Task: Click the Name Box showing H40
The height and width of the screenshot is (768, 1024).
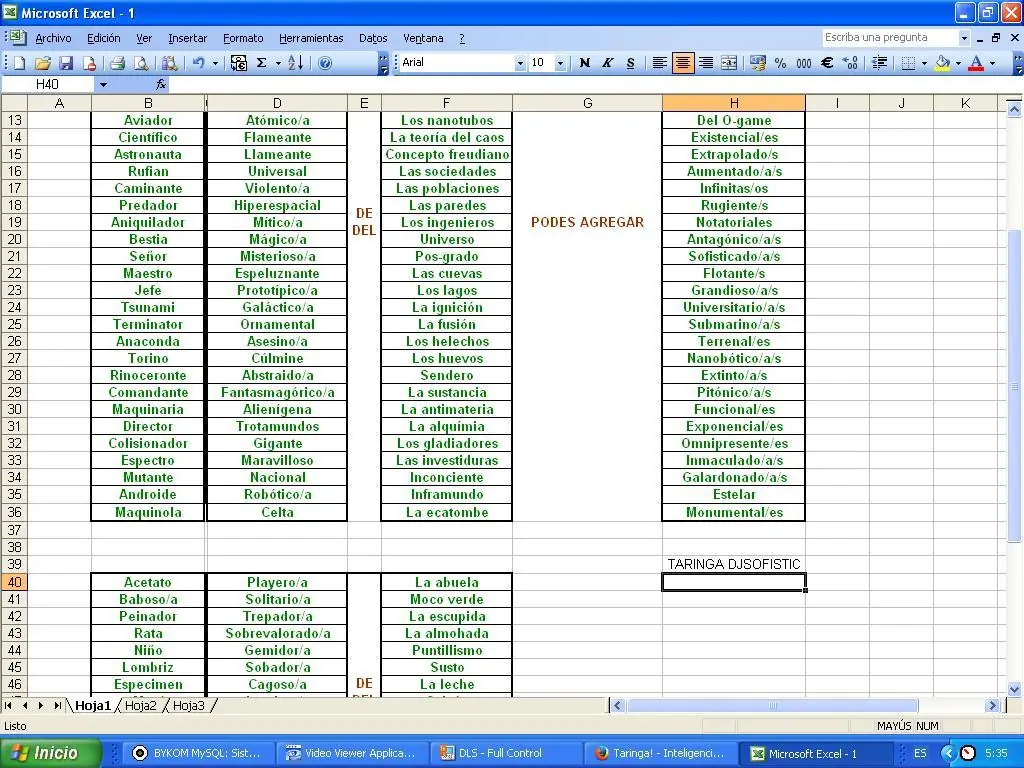Action: [48, 84]
